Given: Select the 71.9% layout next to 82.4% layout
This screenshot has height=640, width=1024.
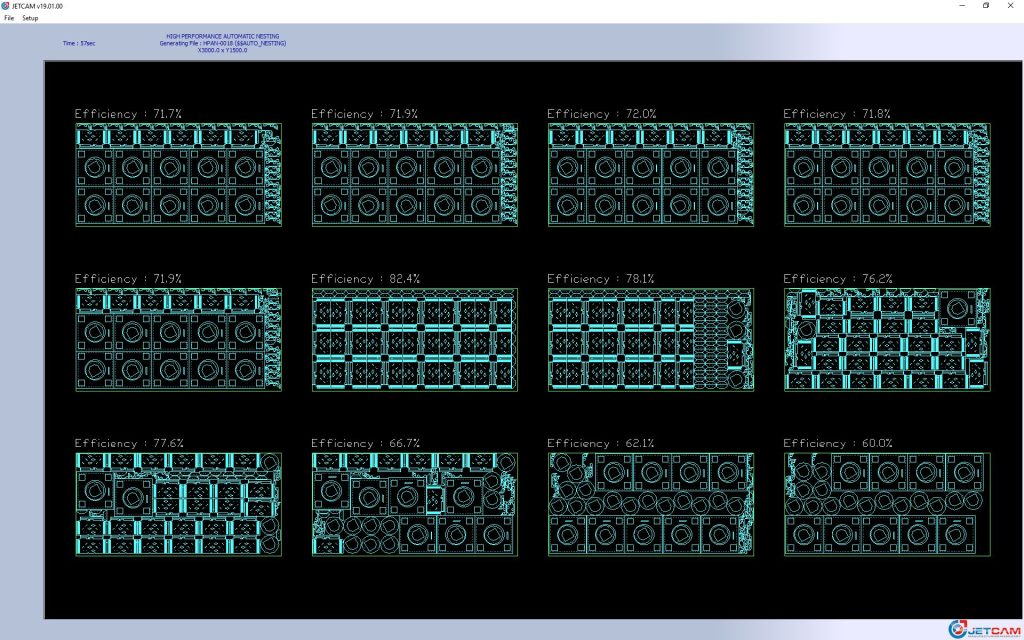Looking at the screenshot, I should [178, 339].
